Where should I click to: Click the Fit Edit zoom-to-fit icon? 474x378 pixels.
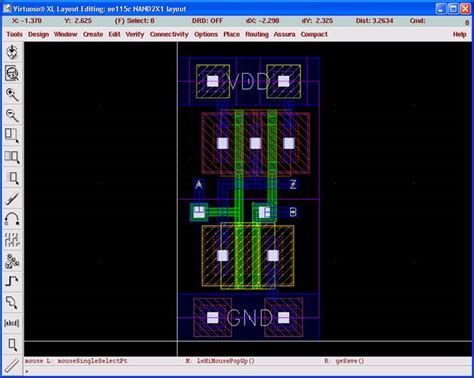coord(12,73)
